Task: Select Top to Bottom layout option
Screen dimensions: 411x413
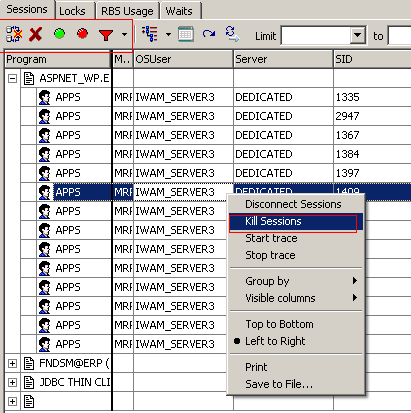Action: click(296, 324)
